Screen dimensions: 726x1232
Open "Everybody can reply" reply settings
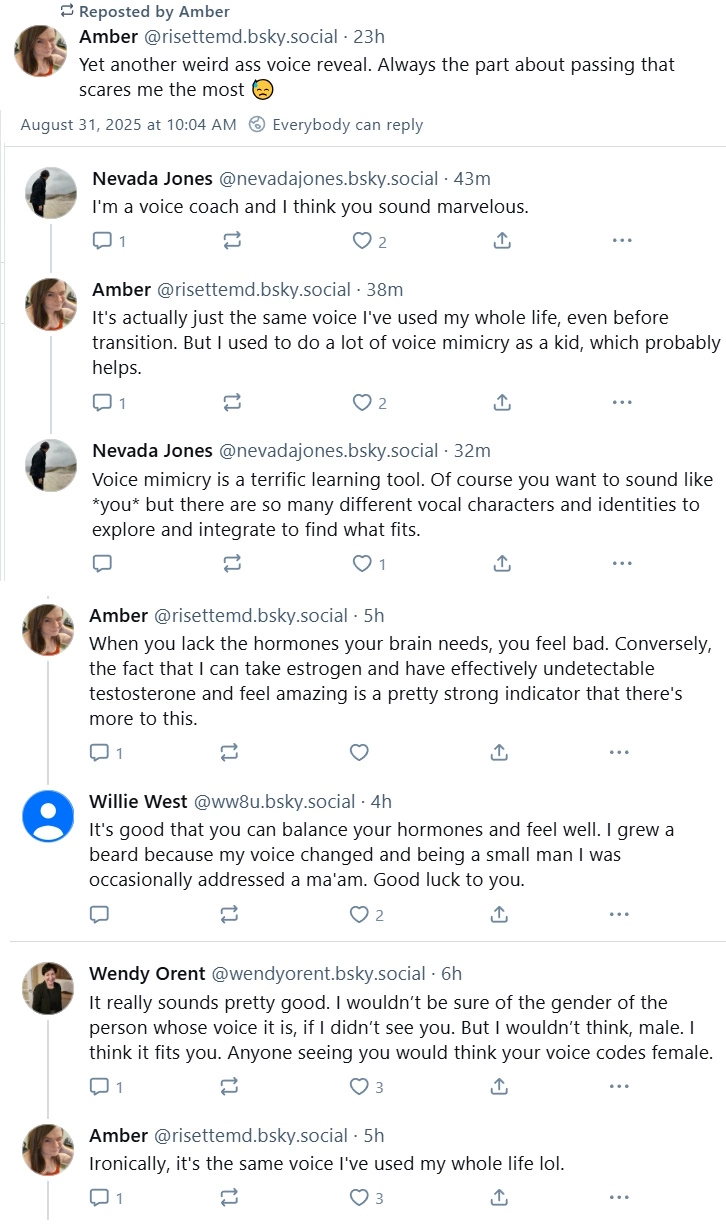click(336, 125)
